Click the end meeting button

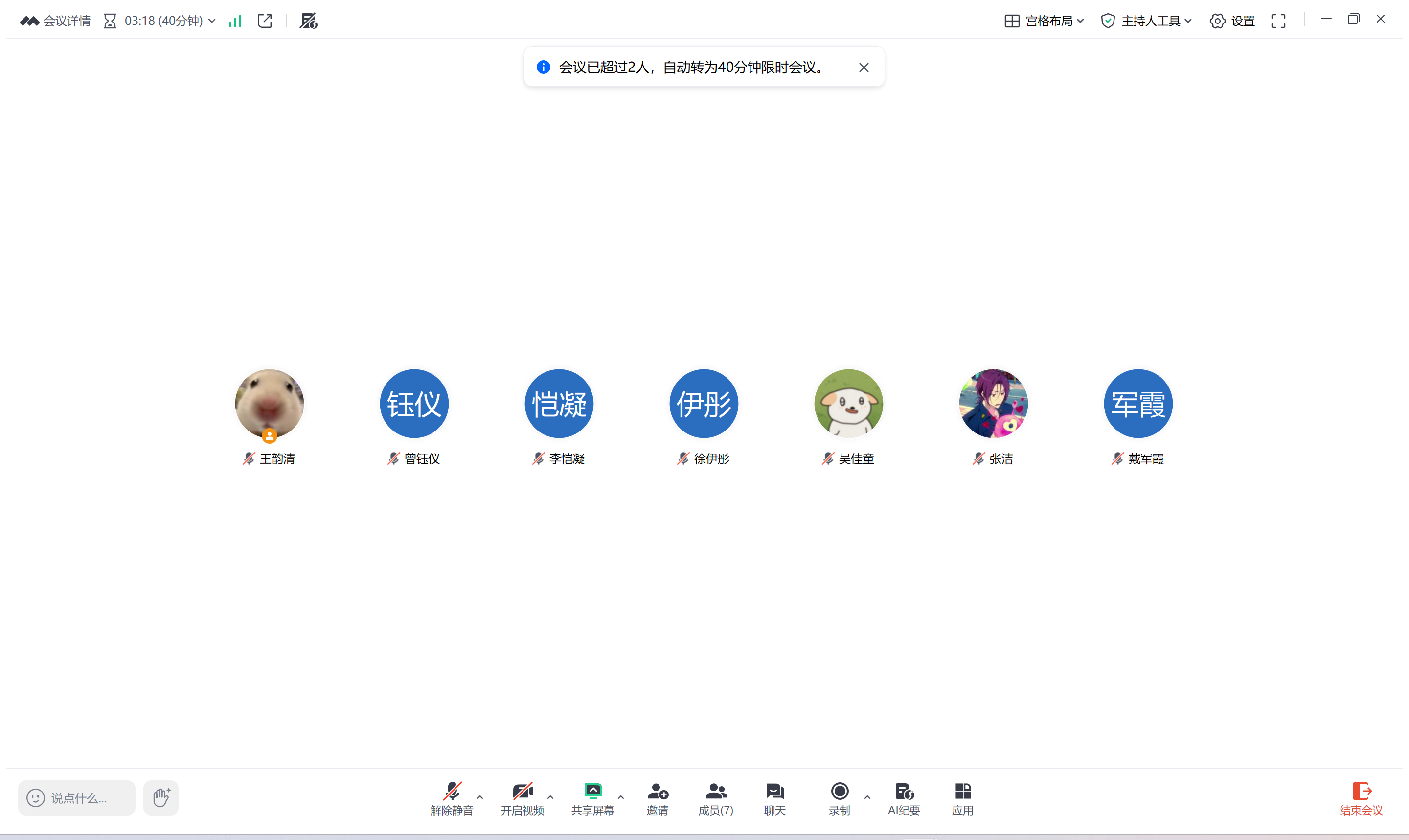[1361, 797]
